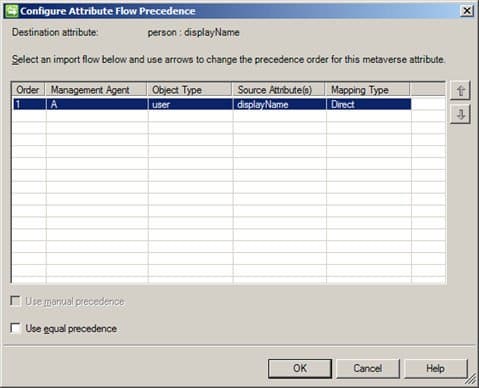479x388 pixels.
Task: Click the Management Agent column header
Action: [x=96, y=90]
